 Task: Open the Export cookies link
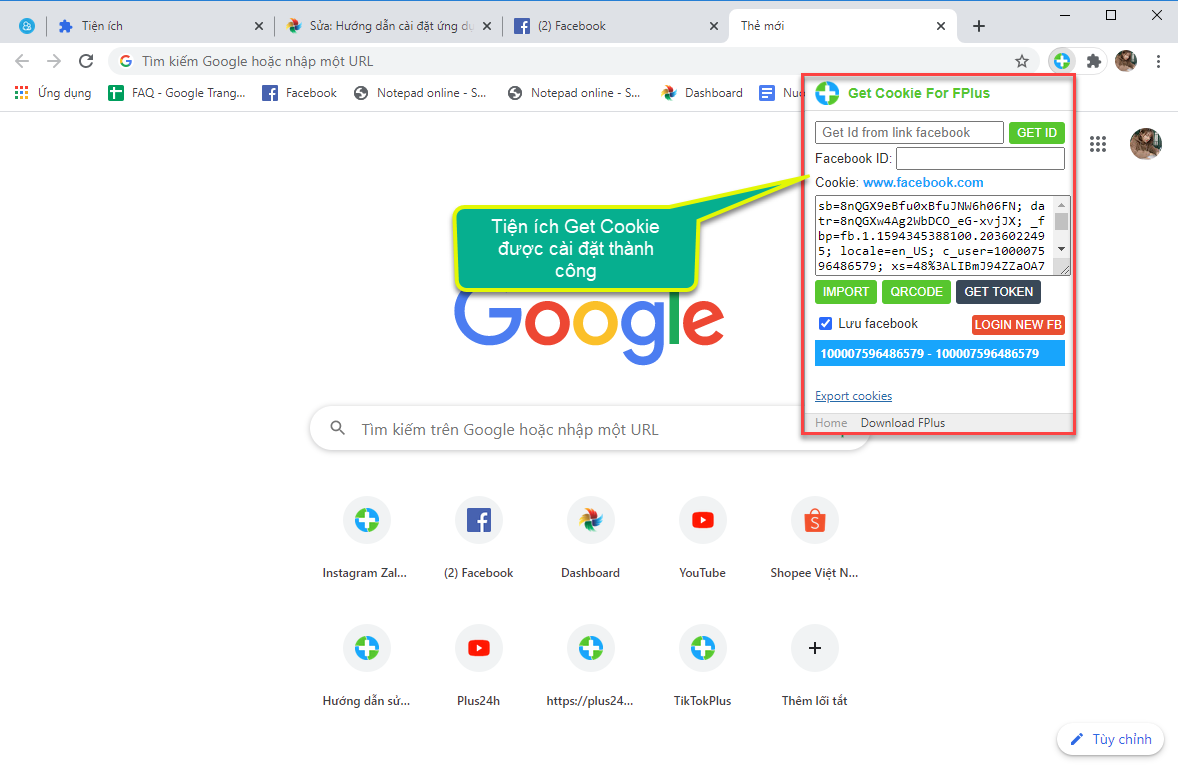point(853,396)
